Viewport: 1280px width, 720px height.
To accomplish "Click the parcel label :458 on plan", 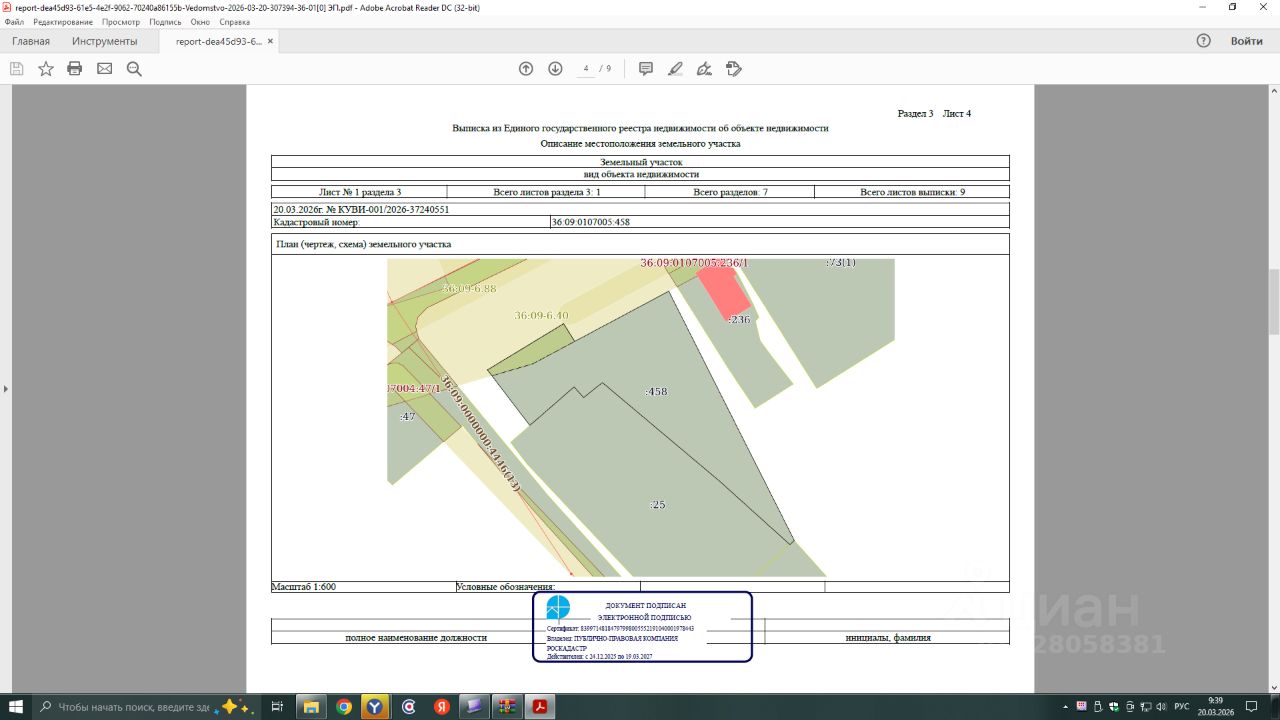I will pyautogui.click(x=656, y=392).
